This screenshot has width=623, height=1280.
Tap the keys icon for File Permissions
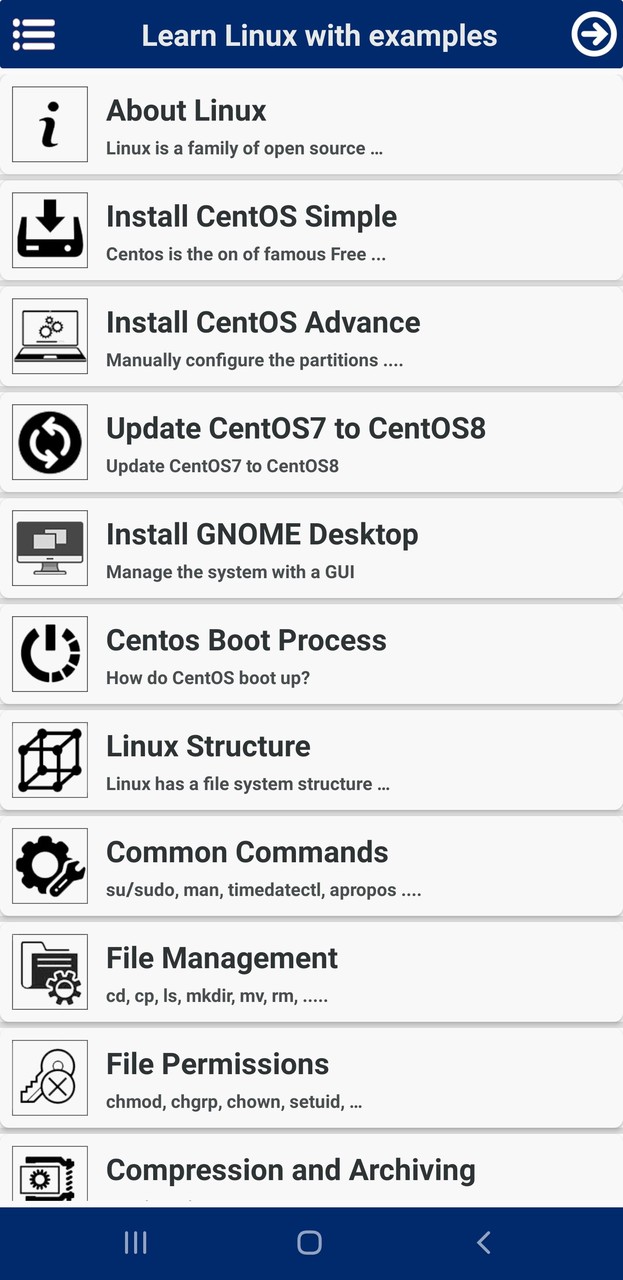coord(50,1078)
